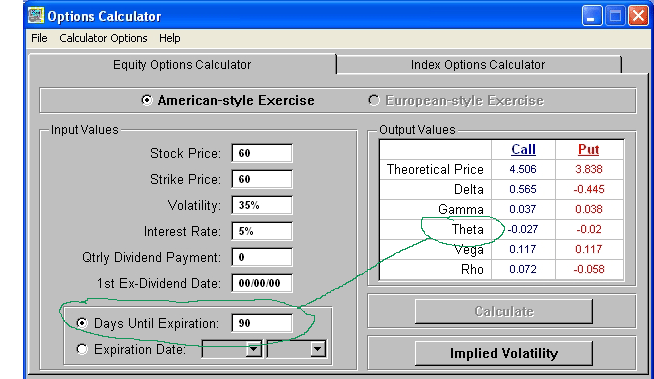Click the Put column header link

(589, 149)
